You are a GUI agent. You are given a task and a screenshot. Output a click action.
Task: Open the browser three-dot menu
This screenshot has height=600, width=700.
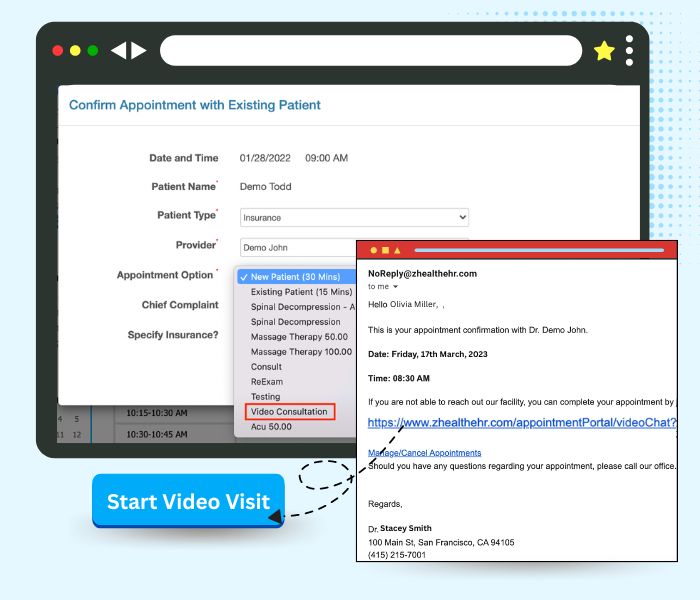tap(629, 50)
